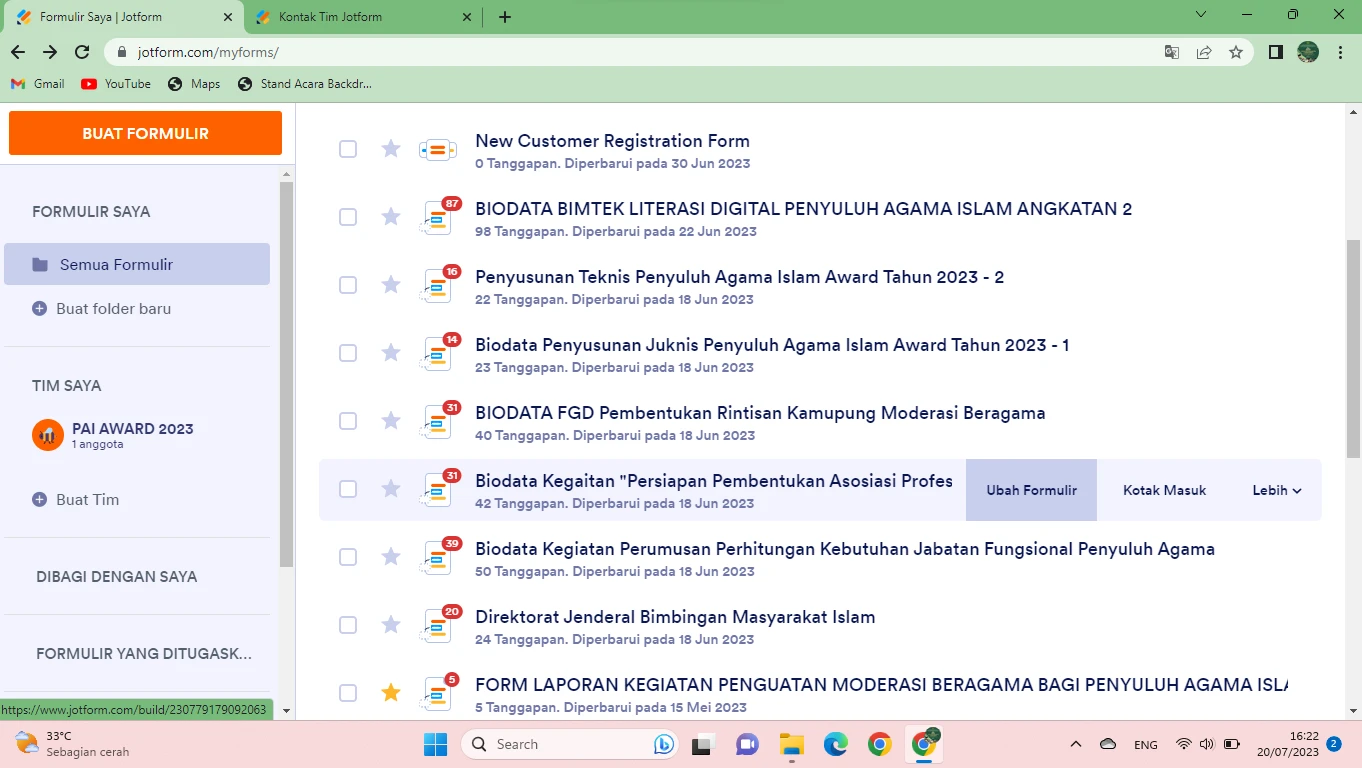Viewport: 1362px width, 768px height.
Task: Click the PAI AWARD 2023 team icon
Action: click(46, 435)
